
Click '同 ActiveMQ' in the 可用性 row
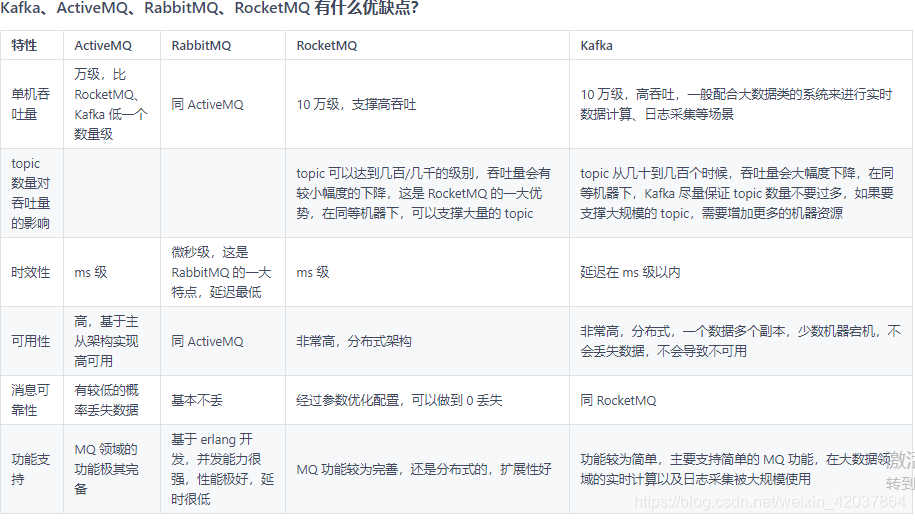[222, 341]
